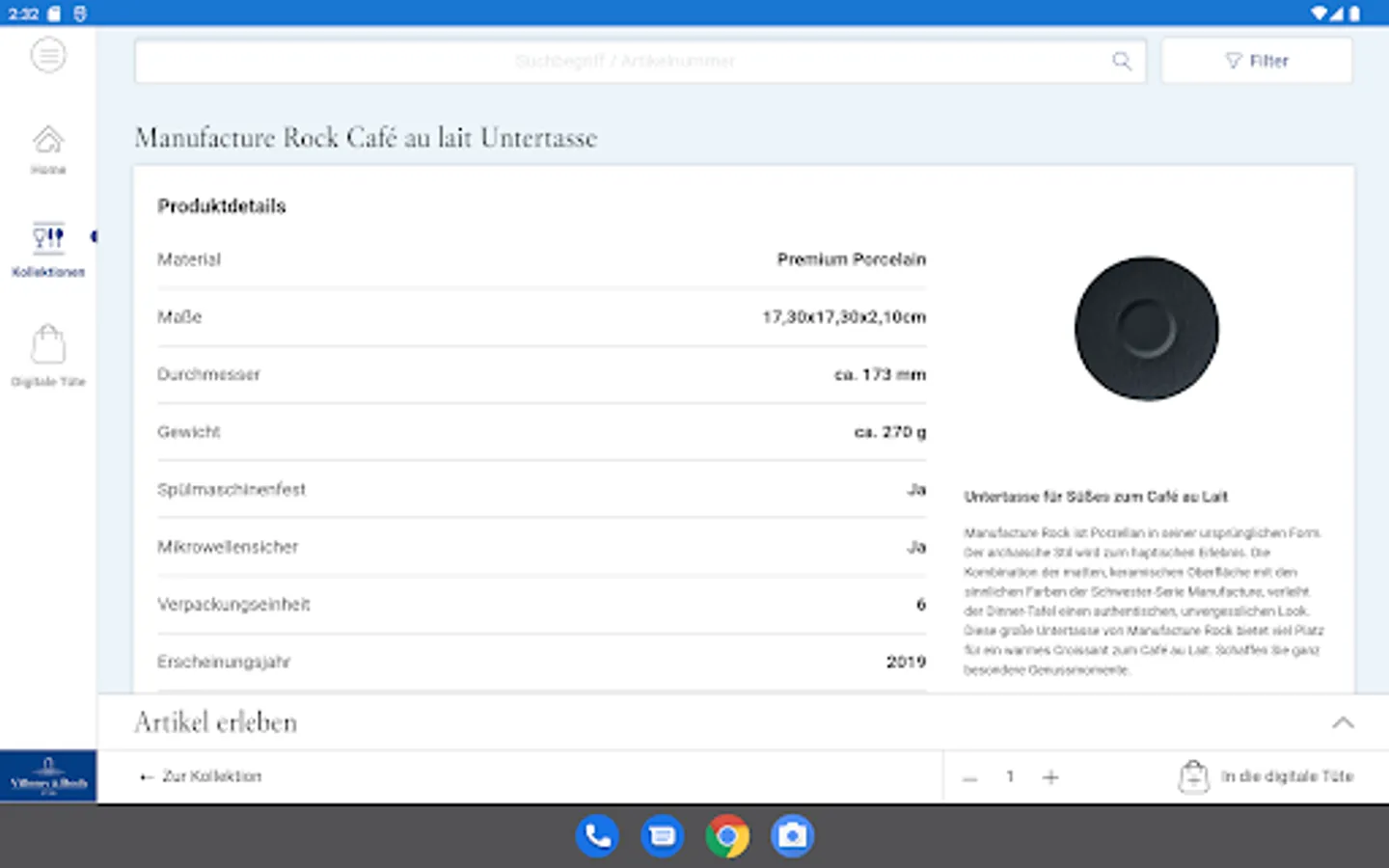Click the Spülmaschinenfest label
The image size is (1389, 868).
(231, 489)
